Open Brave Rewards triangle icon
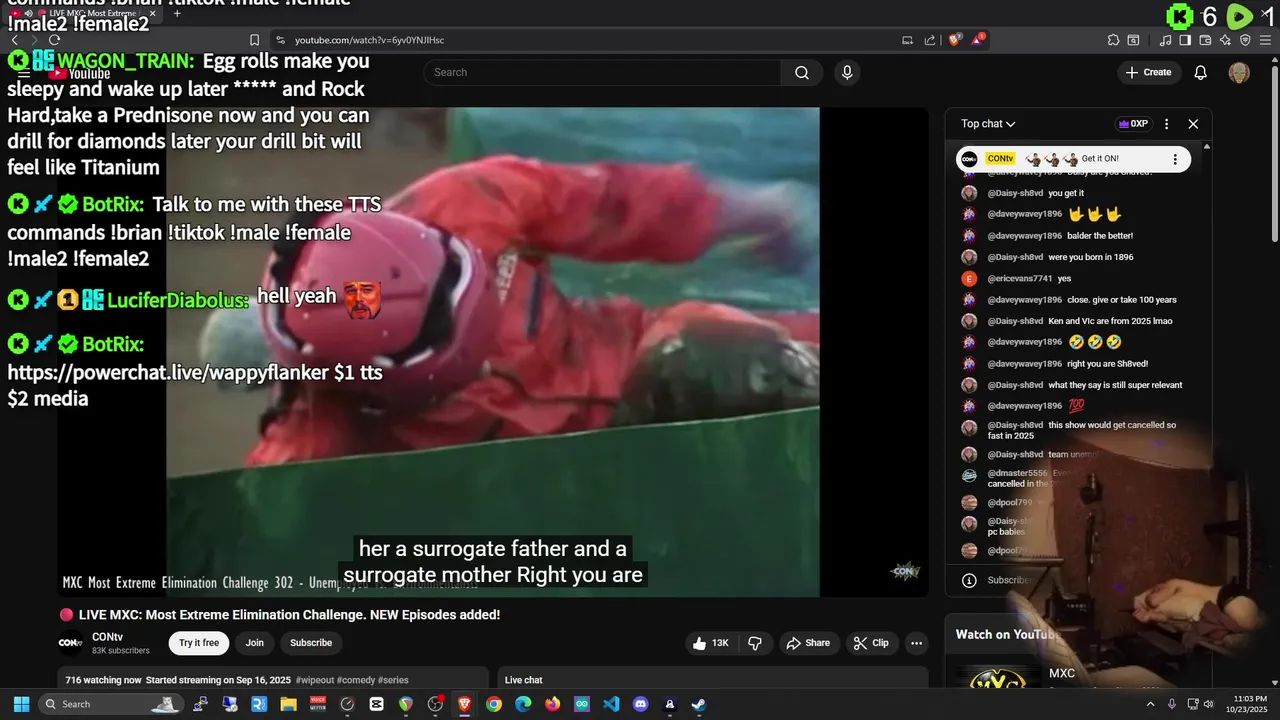This screenshot has height=720, width=1280. click(x=978, y=40)
